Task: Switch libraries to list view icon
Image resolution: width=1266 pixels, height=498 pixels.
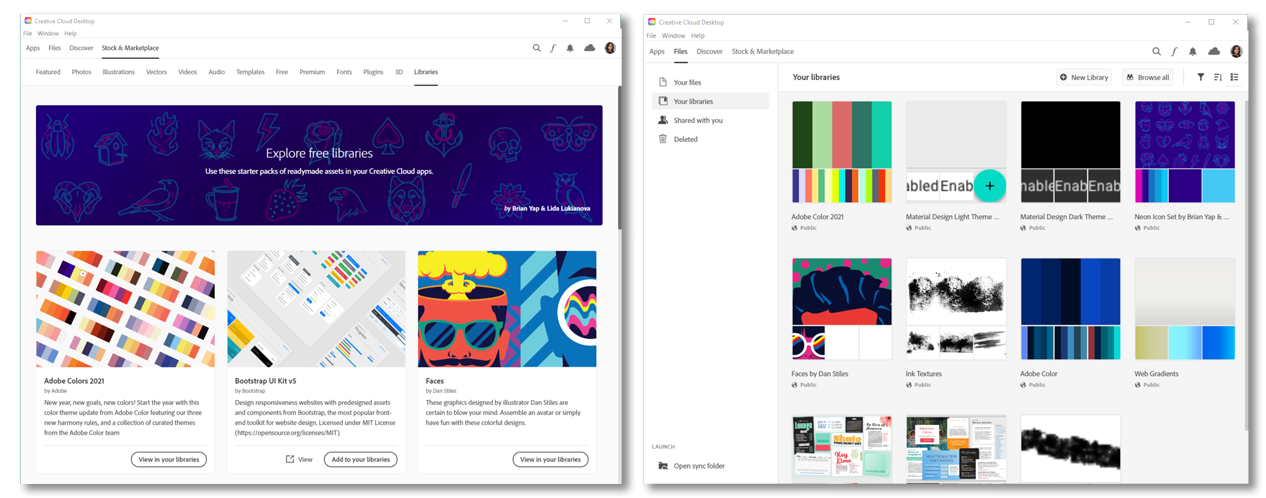Action: coord(1234,77)
